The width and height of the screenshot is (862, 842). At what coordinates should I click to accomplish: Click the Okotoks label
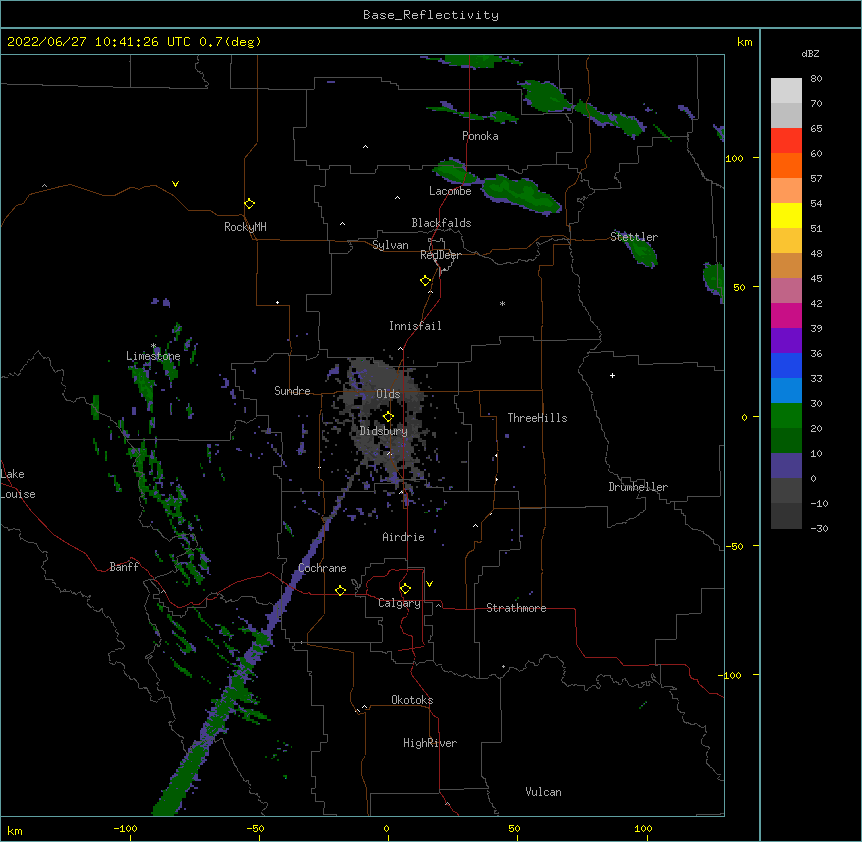[412, 700]
